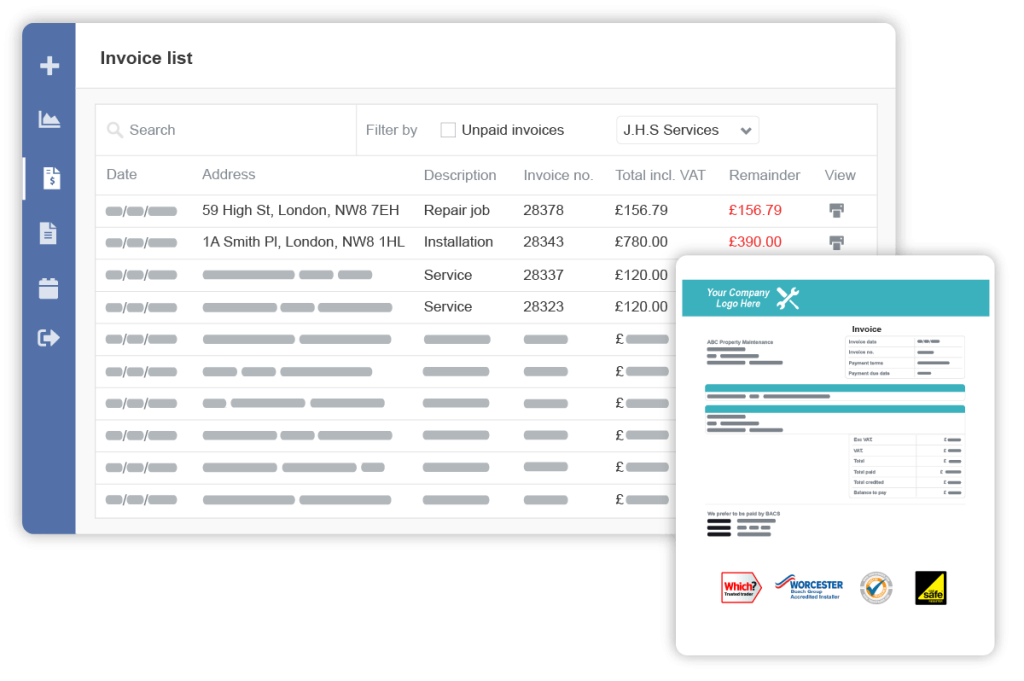Sort by the Date column header
The width and height of the screenshot is (1024, 681).
(122, 174)
